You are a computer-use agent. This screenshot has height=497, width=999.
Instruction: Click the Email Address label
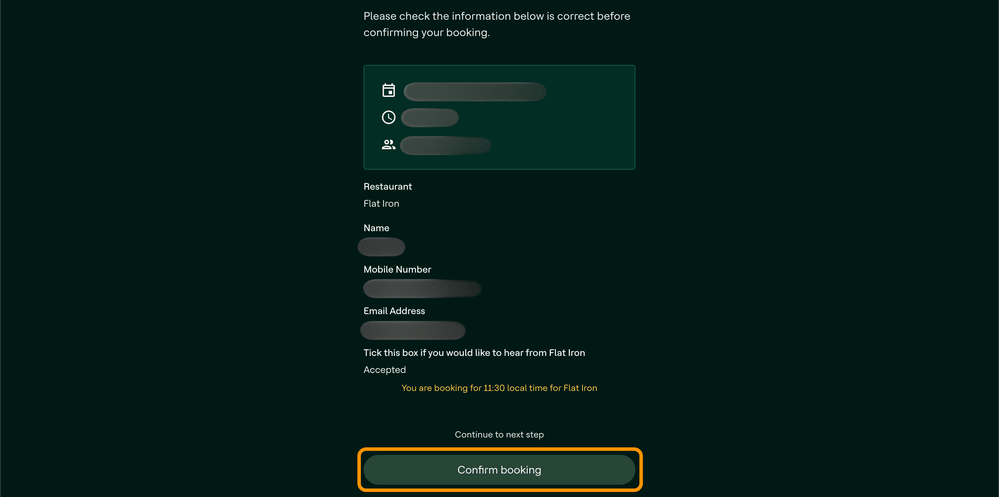click(394, 311)
